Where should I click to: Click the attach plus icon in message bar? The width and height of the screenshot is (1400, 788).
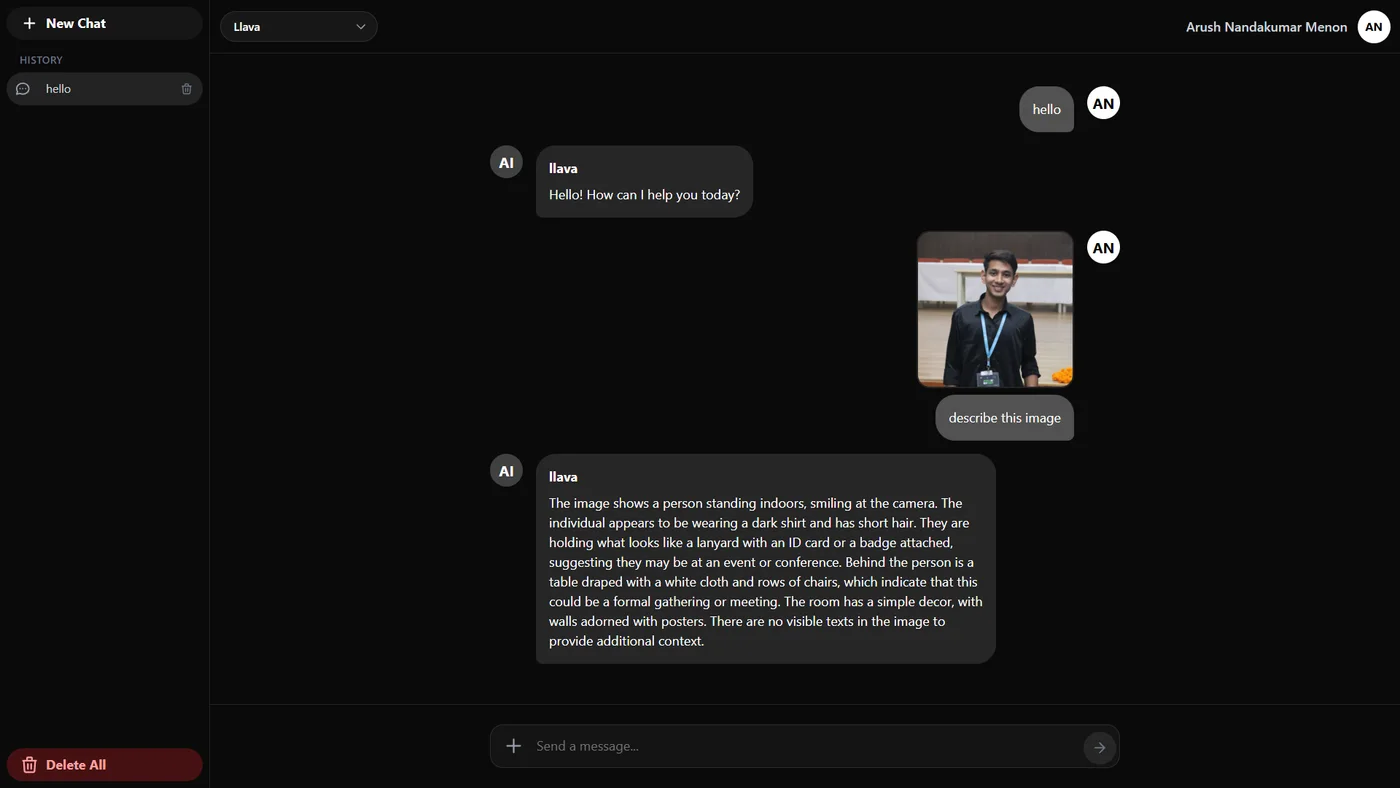[x=513, y=746]
